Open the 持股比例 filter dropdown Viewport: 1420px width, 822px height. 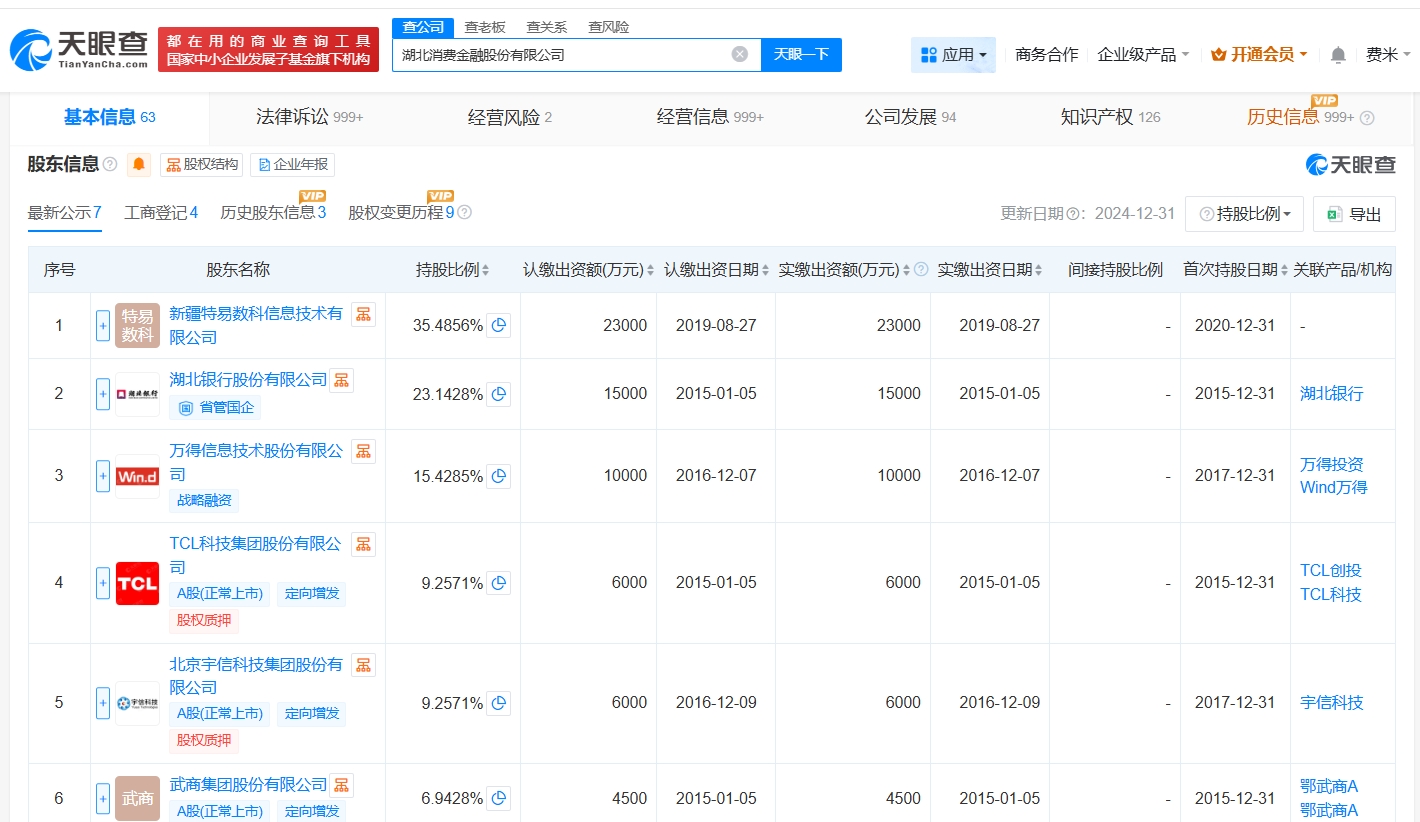pos(1244,214)
